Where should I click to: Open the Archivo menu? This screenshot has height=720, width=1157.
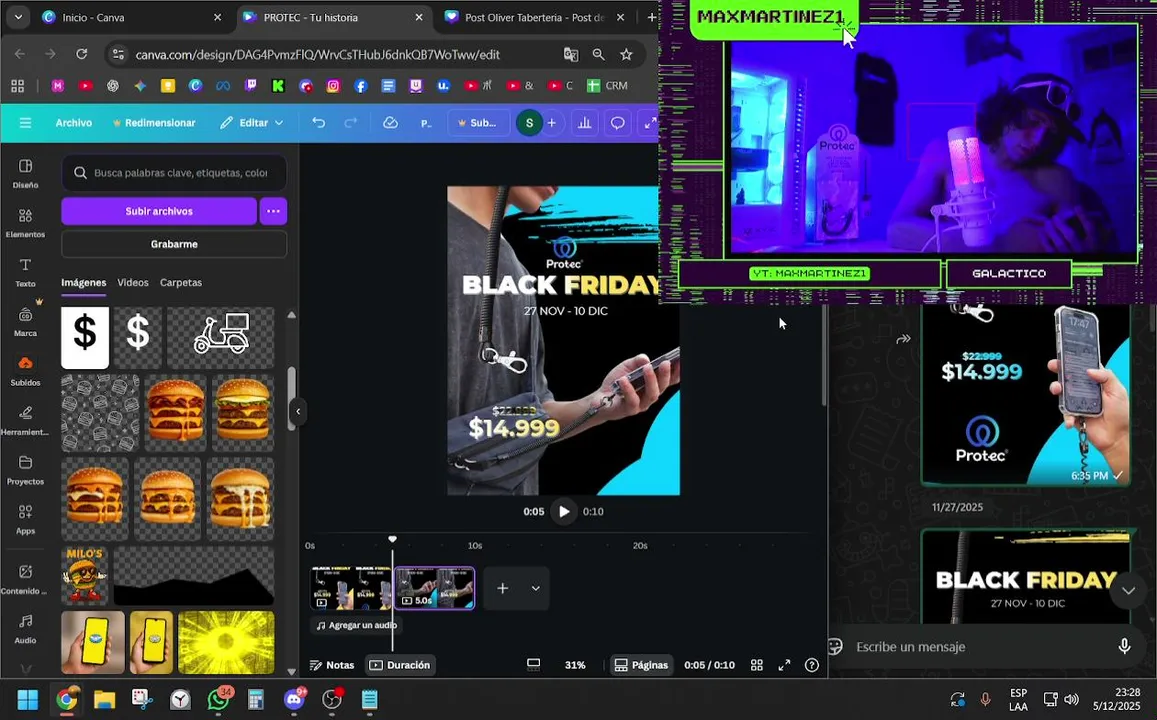[x=74, y=122]
